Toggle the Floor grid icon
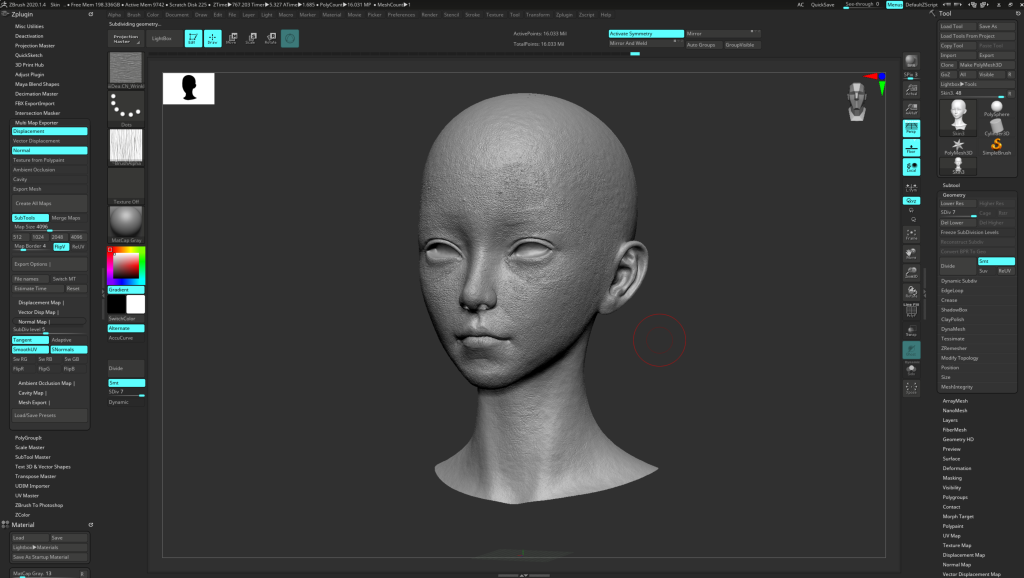The image size is (1024, 578). (x=911, y=148)
